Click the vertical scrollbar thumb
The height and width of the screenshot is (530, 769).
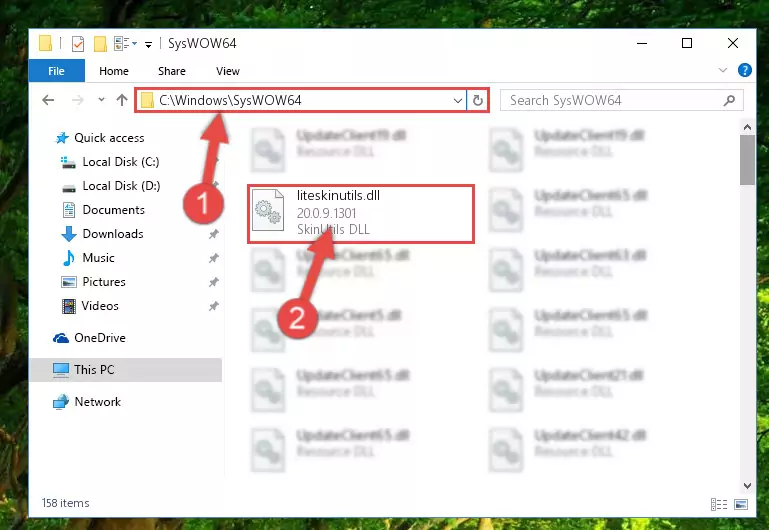pos(747,160)
